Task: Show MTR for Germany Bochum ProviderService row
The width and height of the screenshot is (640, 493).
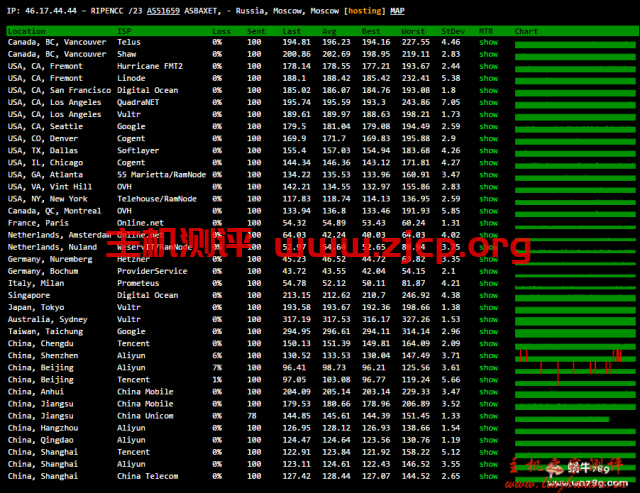Action: click(x=489, y=271)
